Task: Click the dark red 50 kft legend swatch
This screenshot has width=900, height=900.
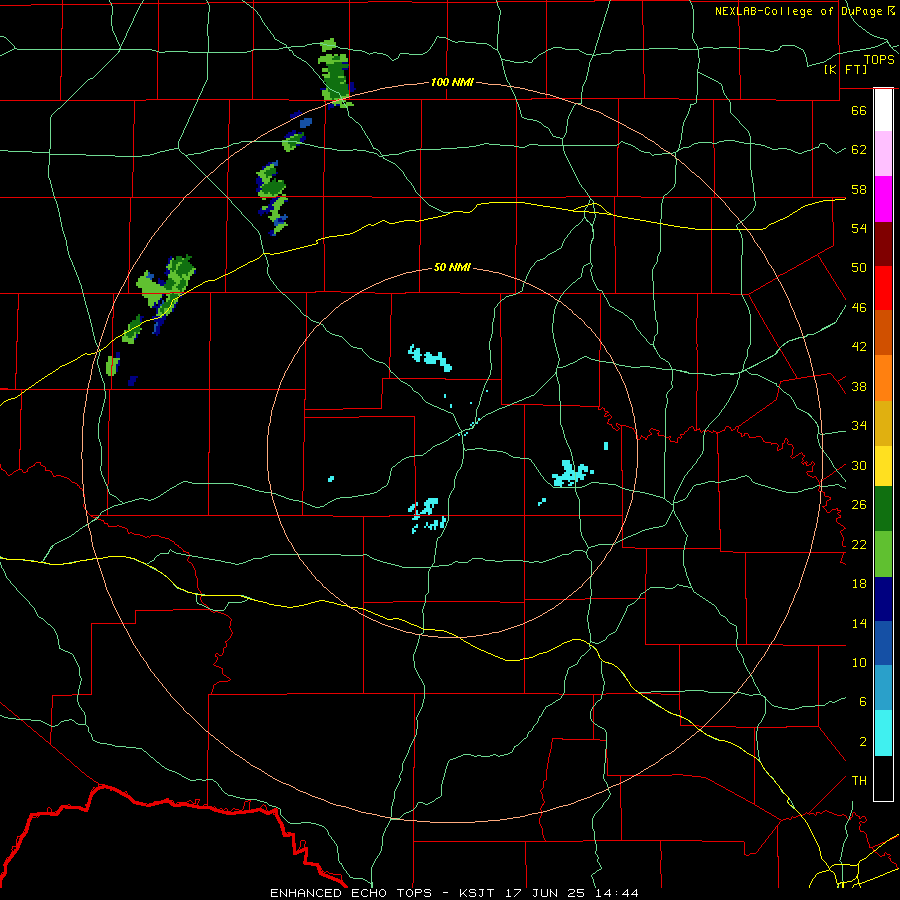Action: 883,244
